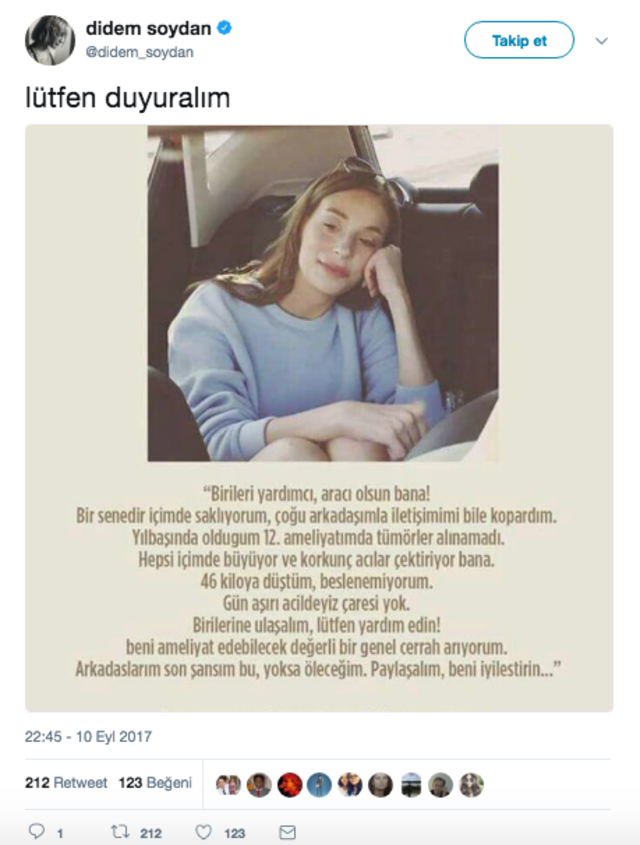The height and width of the screenshot is (845, 640).
Task: Click the 22:45 - 10 Eyl 2017 timestamp
Action: tap(88, 737)
